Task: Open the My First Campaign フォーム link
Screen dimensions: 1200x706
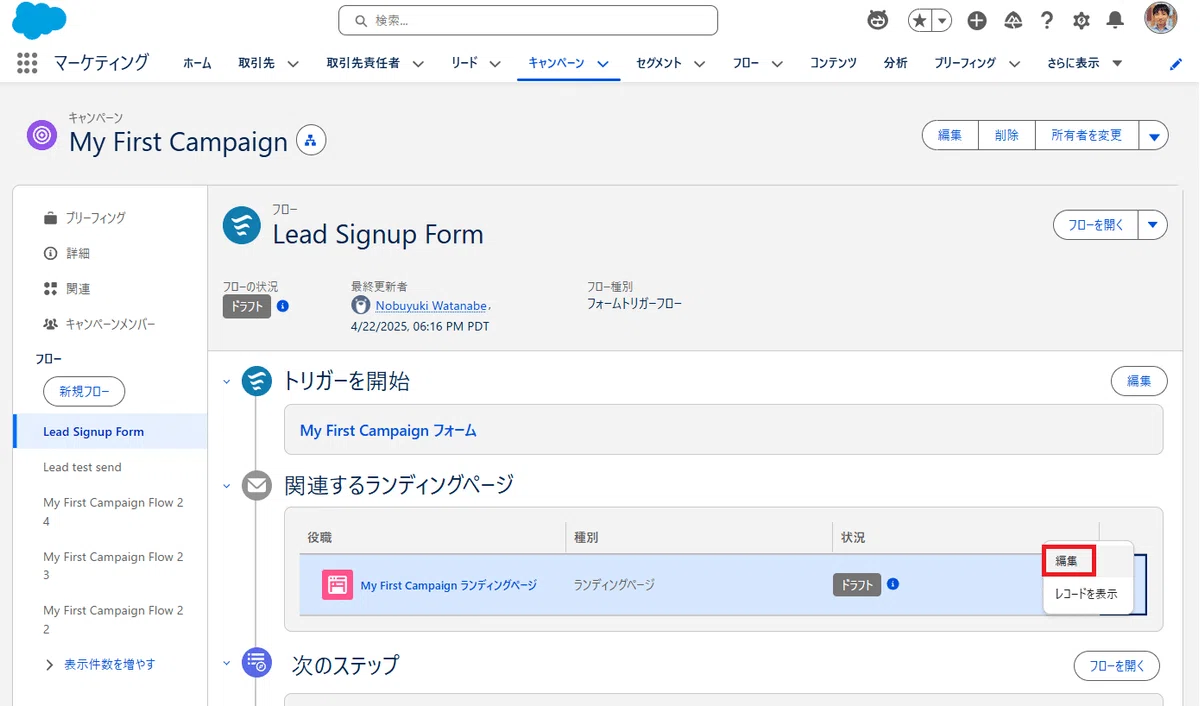Action: pyautogui.click(x=388, y=430)
